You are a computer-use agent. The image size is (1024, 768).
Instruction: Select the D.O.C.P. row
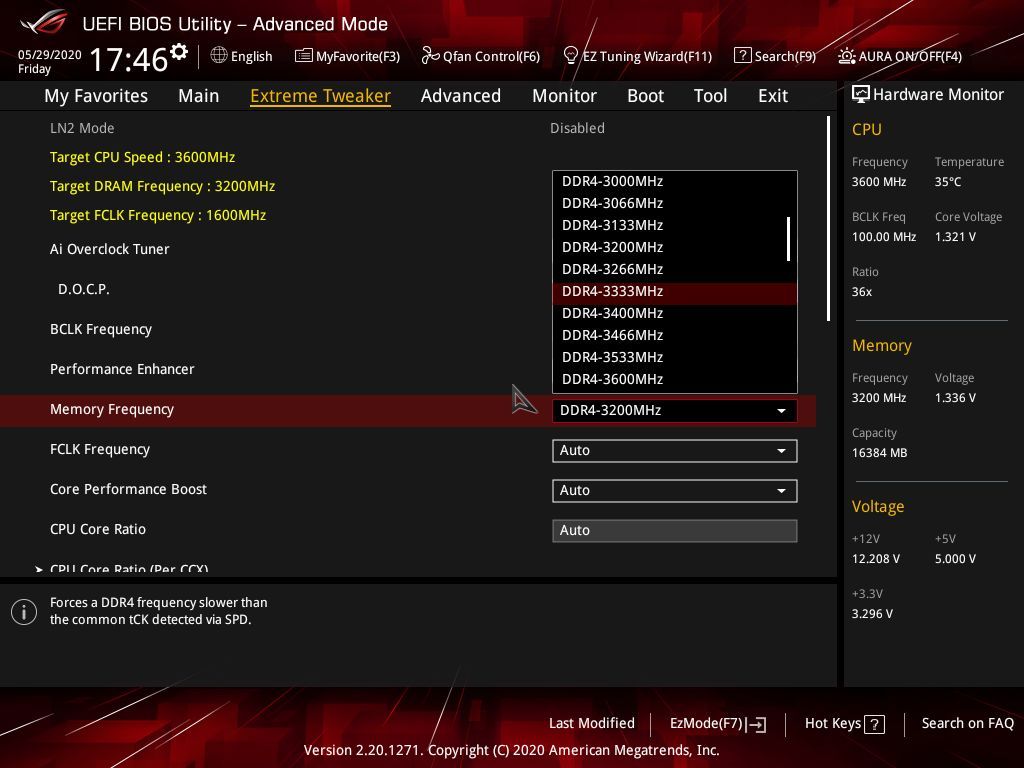(x=84, y=289)
